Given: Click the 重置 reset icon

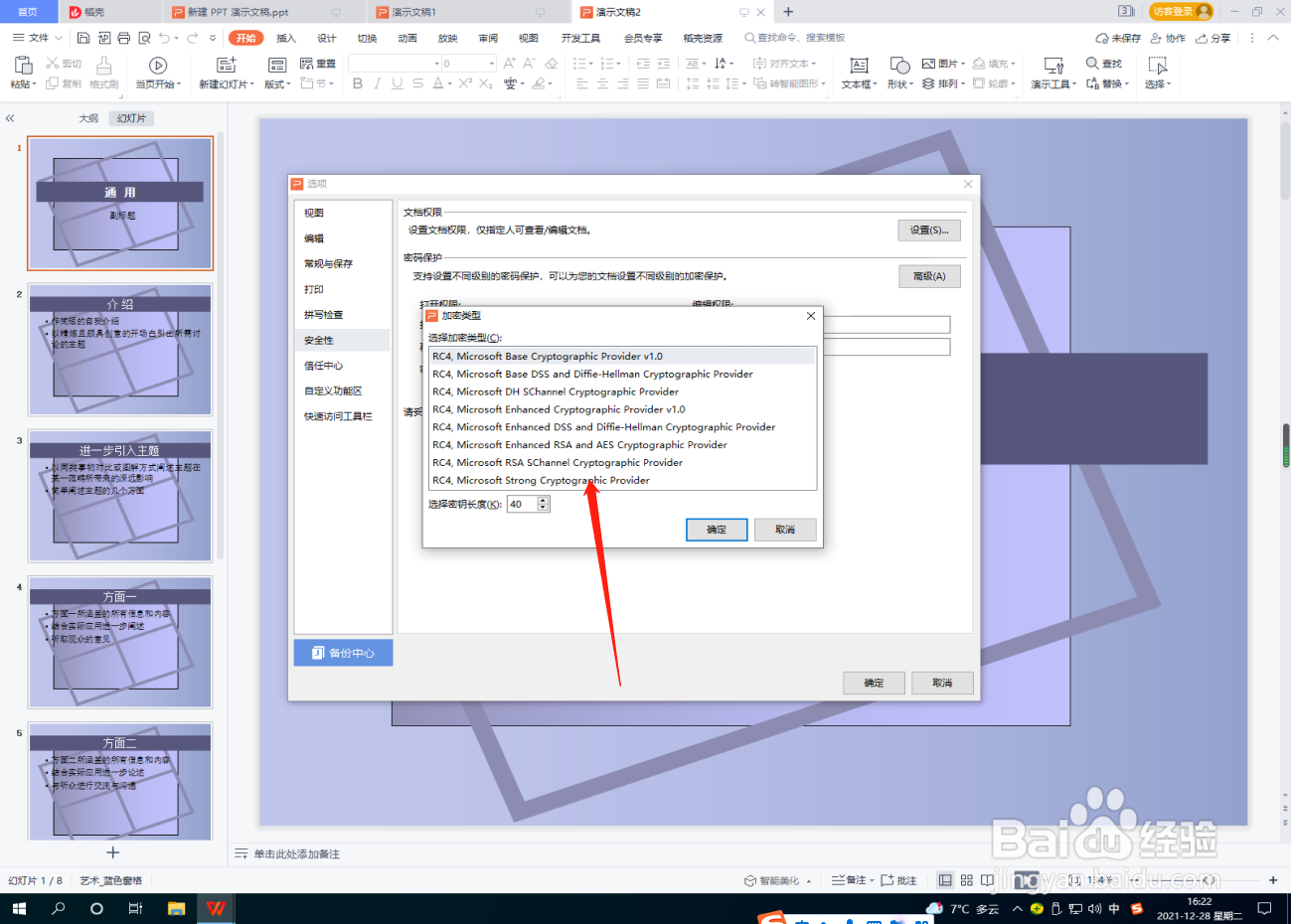Looking at the screenshot, I should click(x=307, y=64).
